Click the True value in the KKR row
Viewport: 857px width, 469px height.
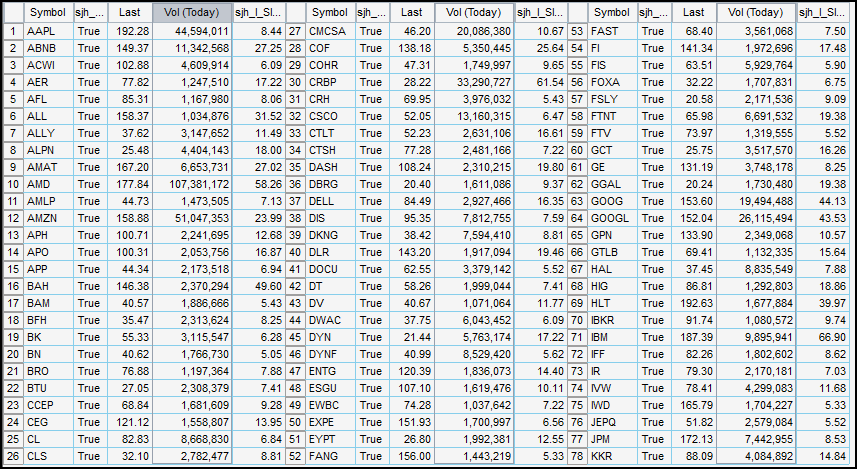(654, 456)
